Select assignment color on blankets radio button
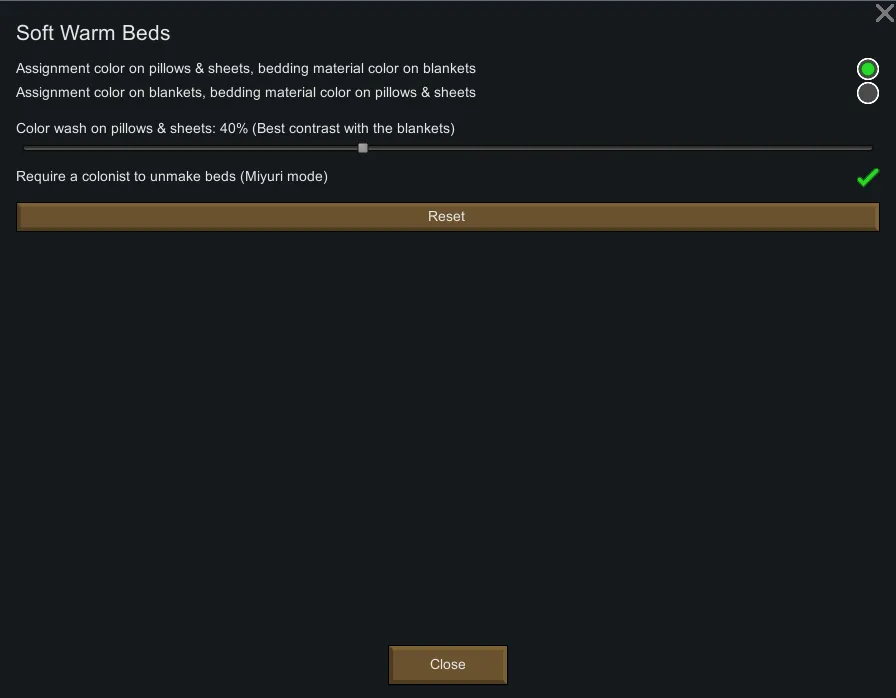 pyautogui.click(x=867, y=93)
